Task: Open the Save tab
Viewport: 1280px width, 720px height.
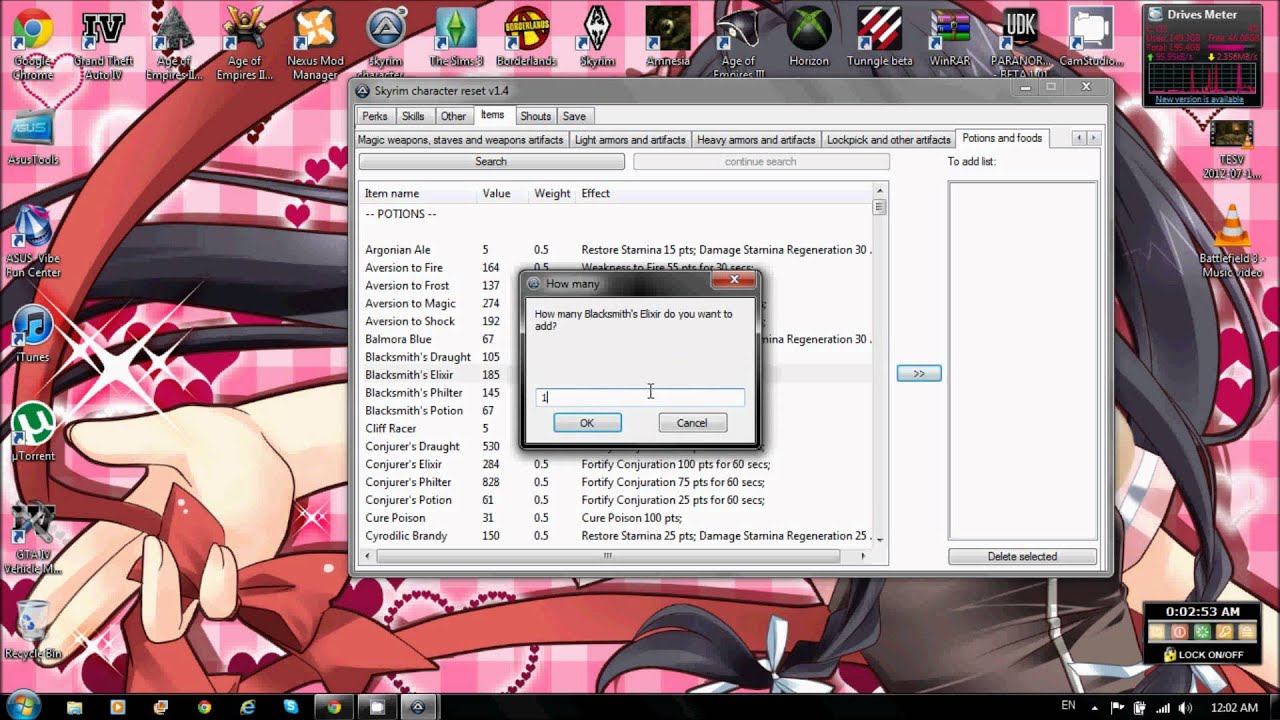Action: point(574,116)
